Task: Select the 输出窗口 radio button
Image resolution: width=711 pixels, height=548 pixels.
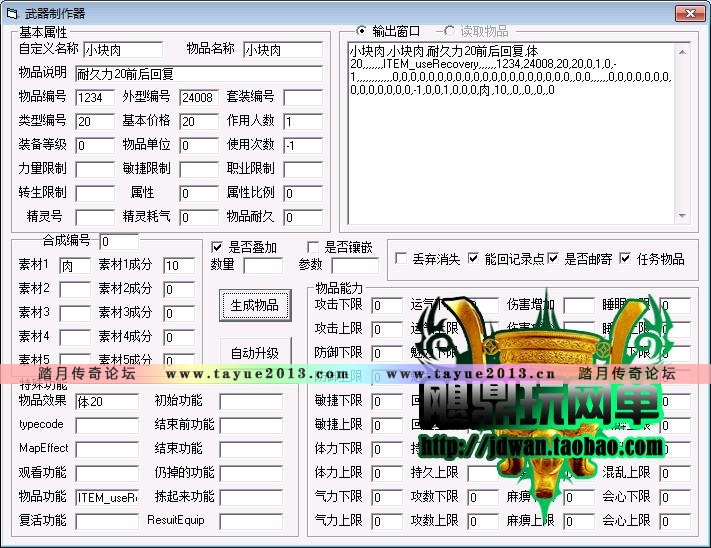Action: pyautogui.click(x=361, y=31)
